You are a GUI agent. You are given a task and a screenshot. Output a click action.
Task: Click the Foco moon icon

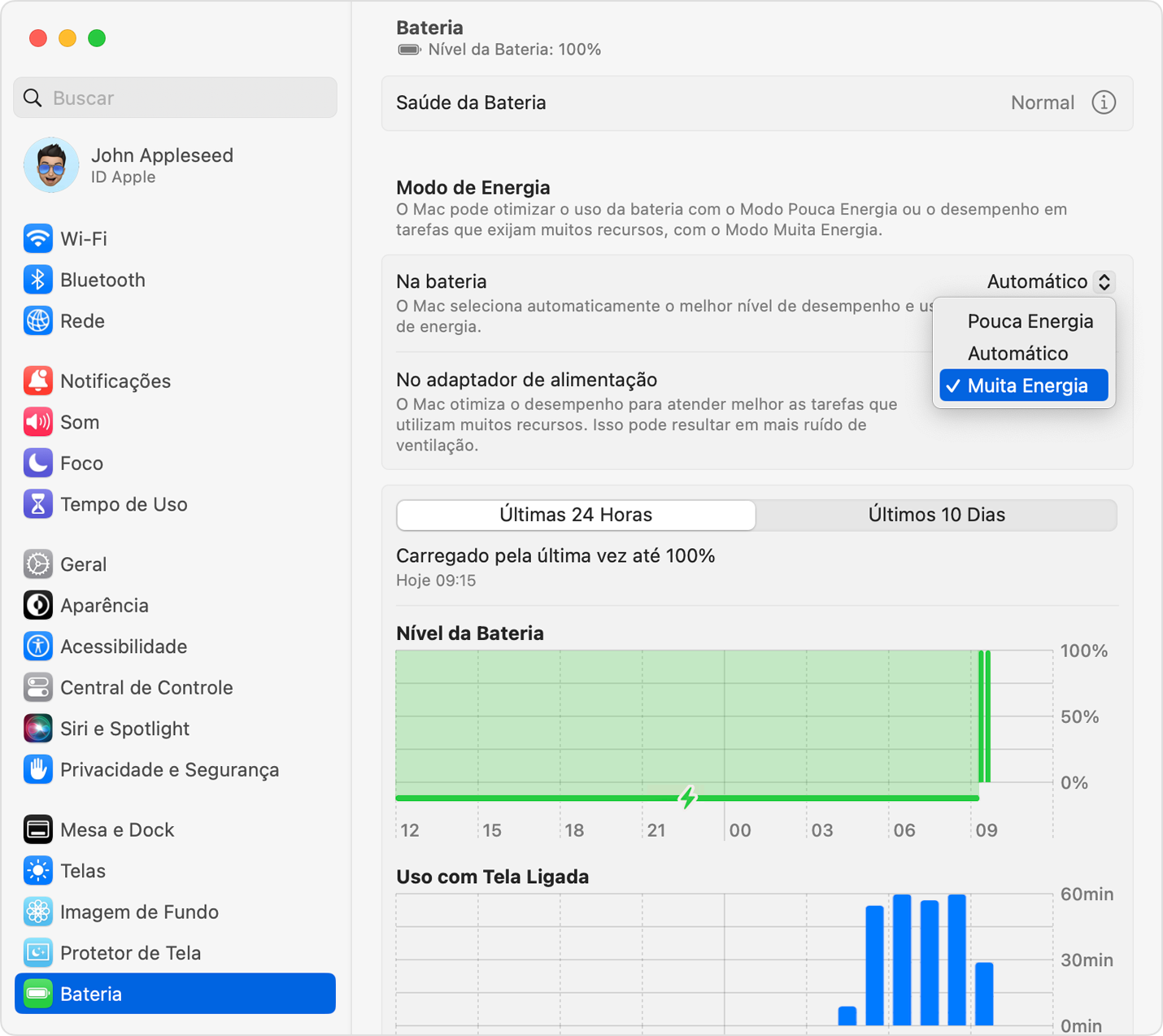(37, 463)
